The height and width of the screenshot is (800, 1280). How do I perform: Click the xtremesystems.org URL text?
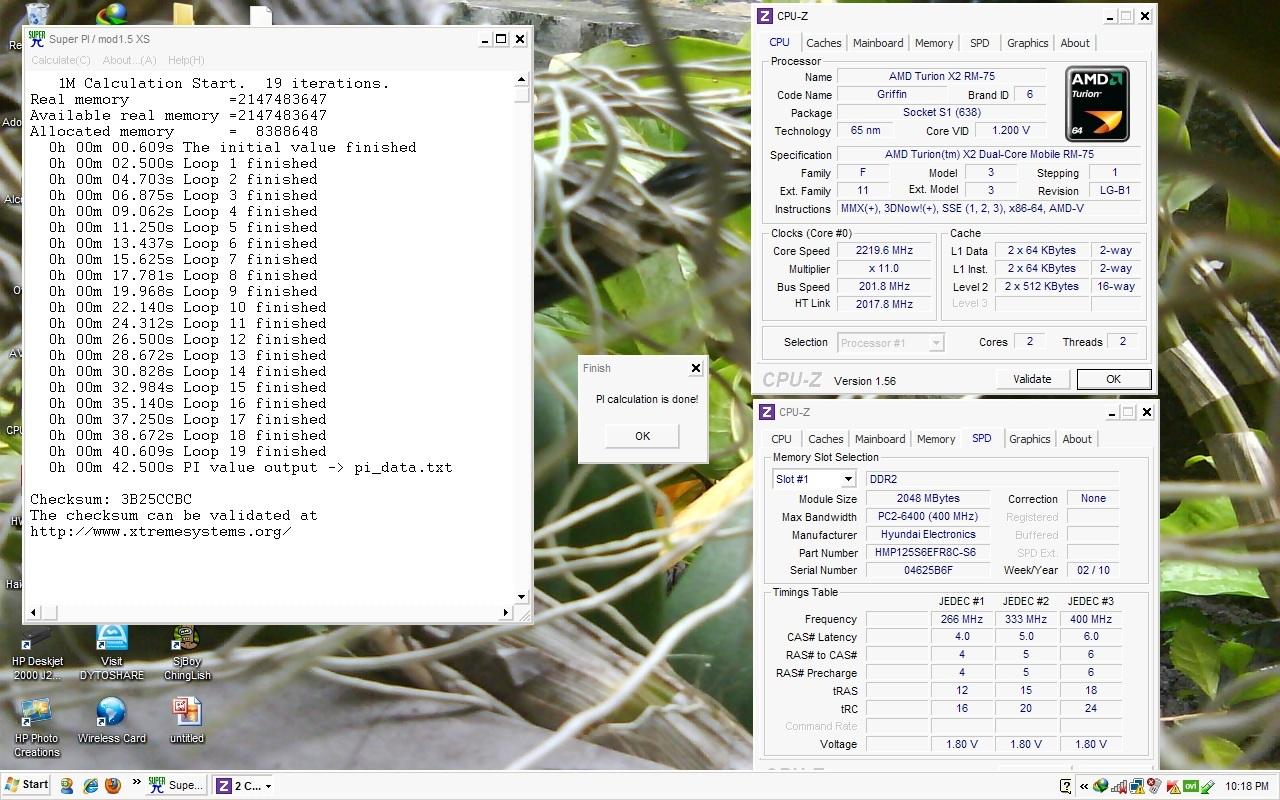[x=161, y=531]
